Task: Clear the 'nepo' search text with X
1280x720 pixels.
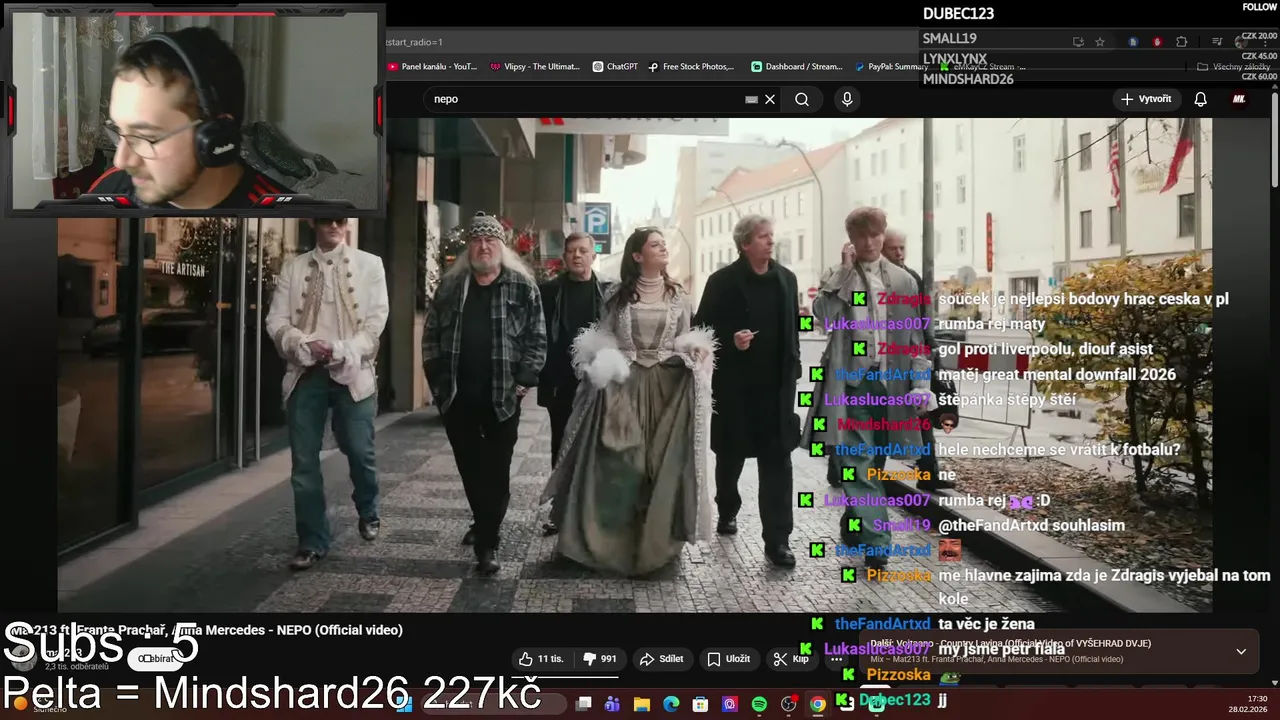Action: click(770, 99)
